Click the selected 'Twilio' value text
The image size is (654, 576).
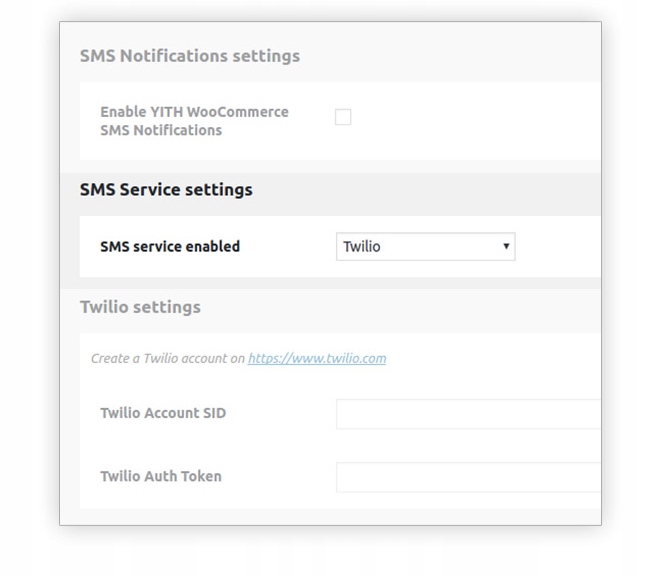[x=362, y=246]
